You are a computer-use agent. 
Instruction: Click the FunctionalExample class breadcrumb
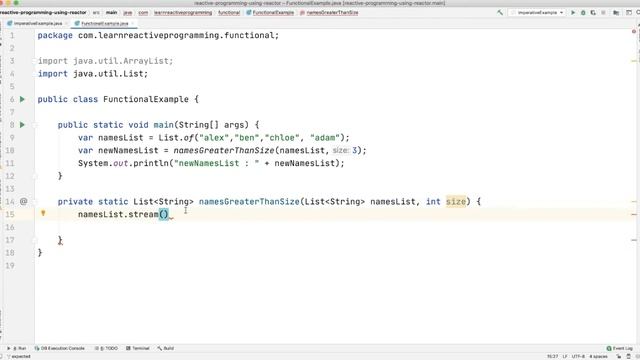pyautogui.click(x=270, y=13)
